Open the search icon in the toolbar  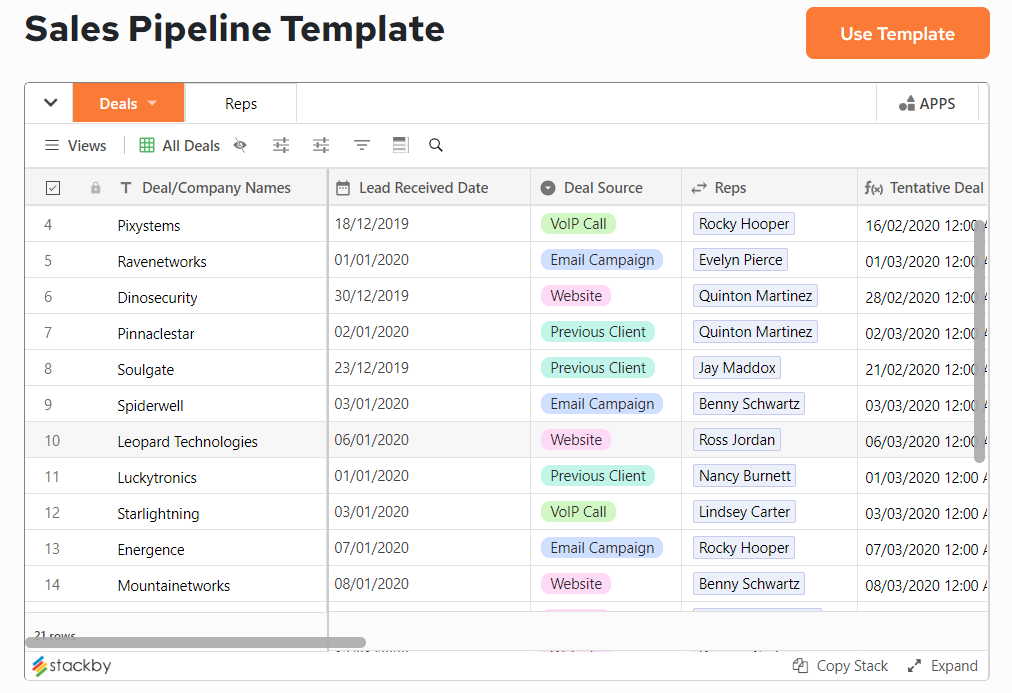435,145
